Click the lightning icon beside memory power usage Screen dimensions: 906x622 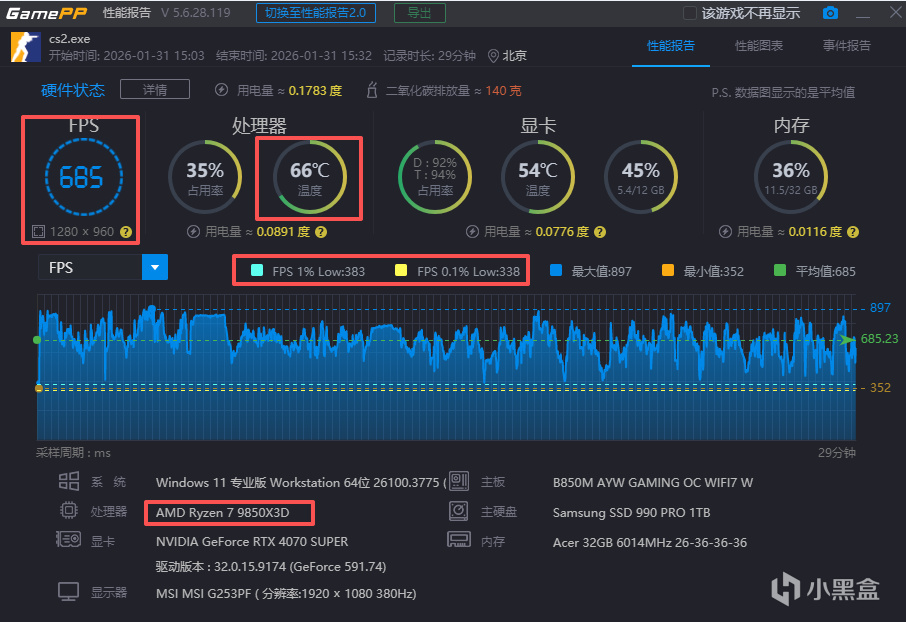pyautogui.click(x=725, y=232)
